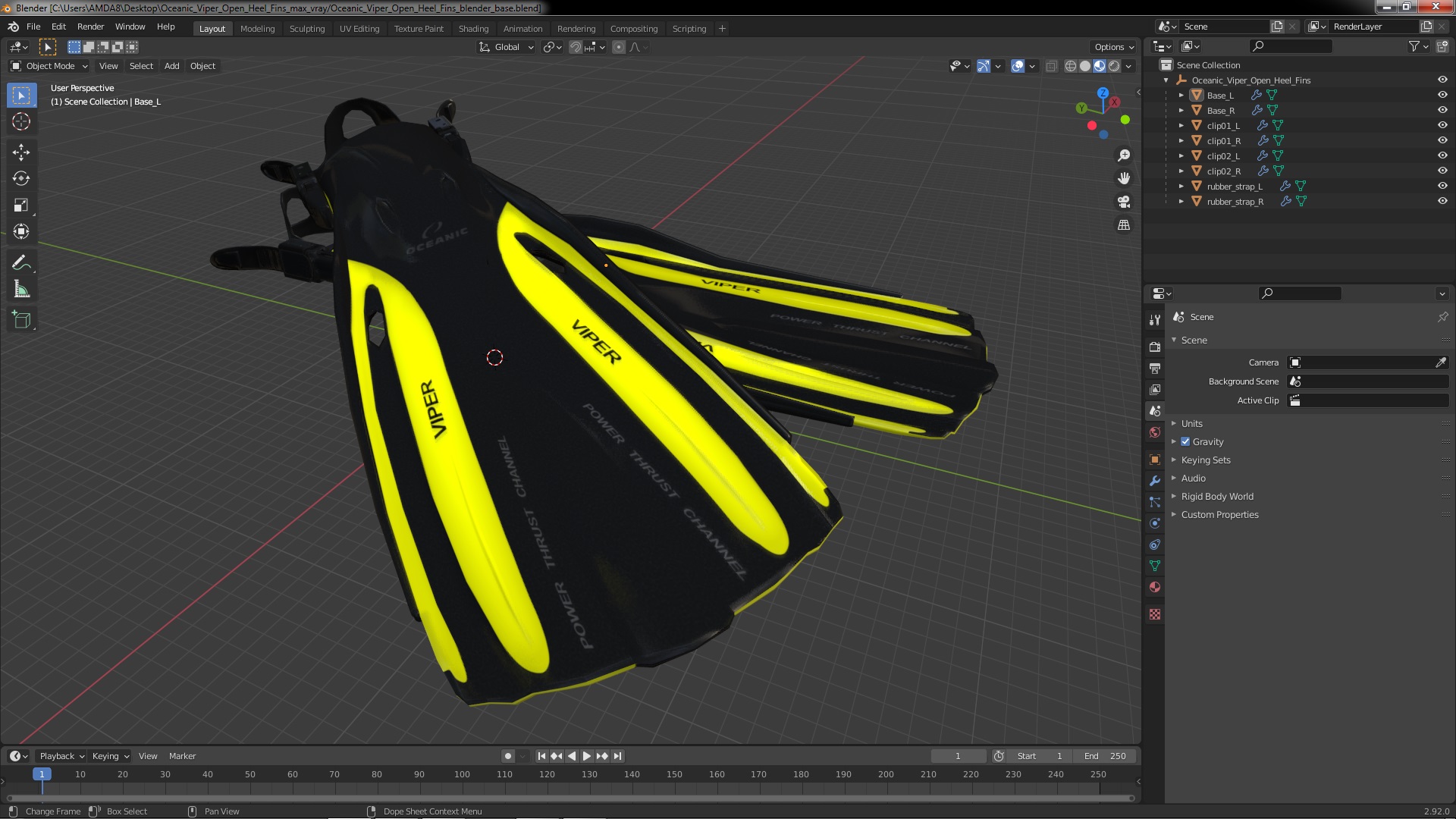Switch to the Shading workspace tab
This screenshot has height=819, width=1456.
click(x=473, y=29)
